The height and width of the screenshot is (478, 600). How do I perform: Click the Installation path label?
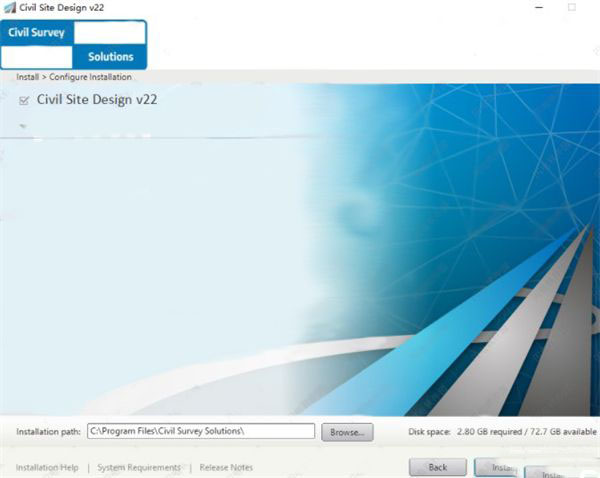tap(47, 432)
